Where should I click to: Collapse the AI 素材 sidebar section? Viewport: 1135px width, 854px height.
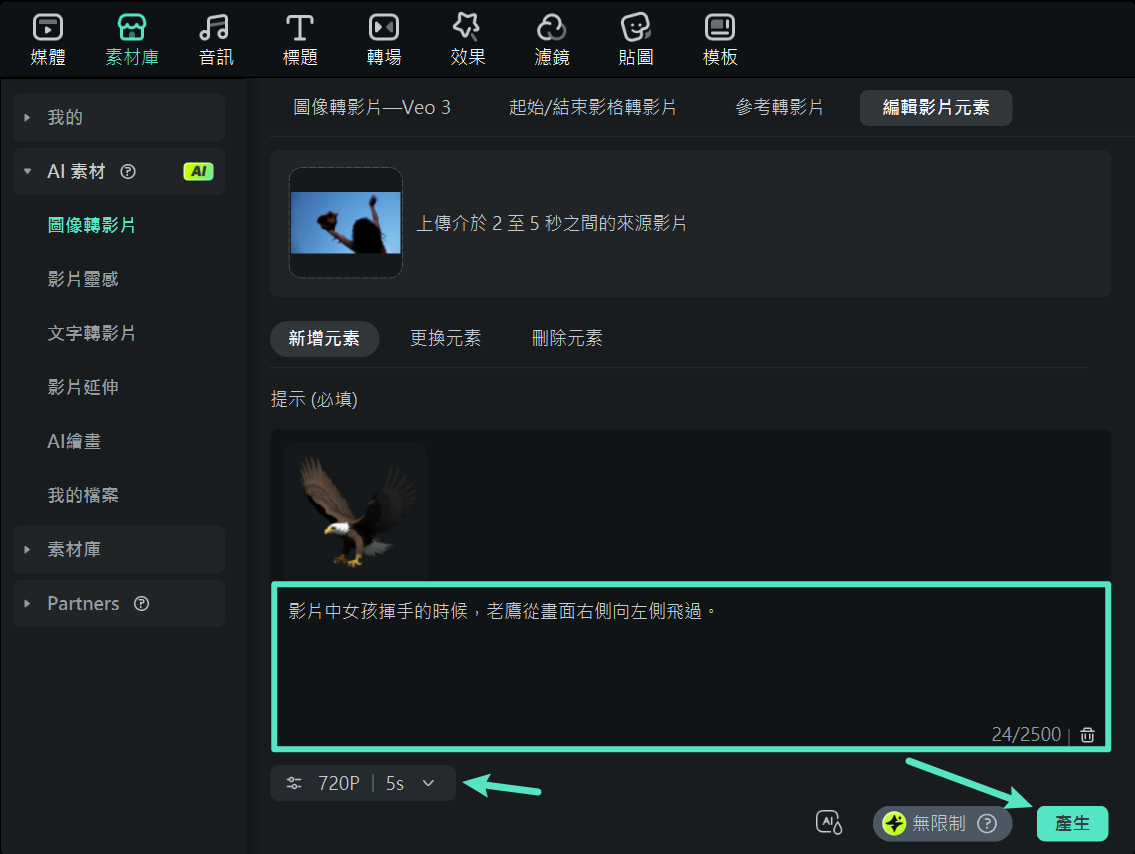(28, 171)
